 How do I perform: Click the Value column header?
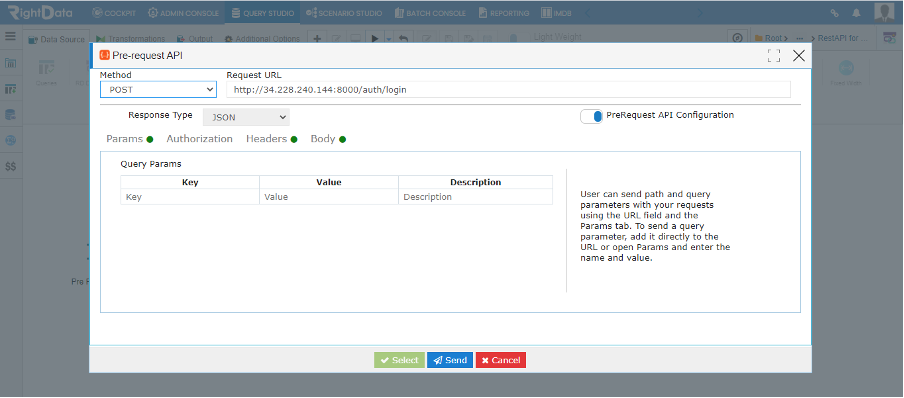(x=329, y=182)
